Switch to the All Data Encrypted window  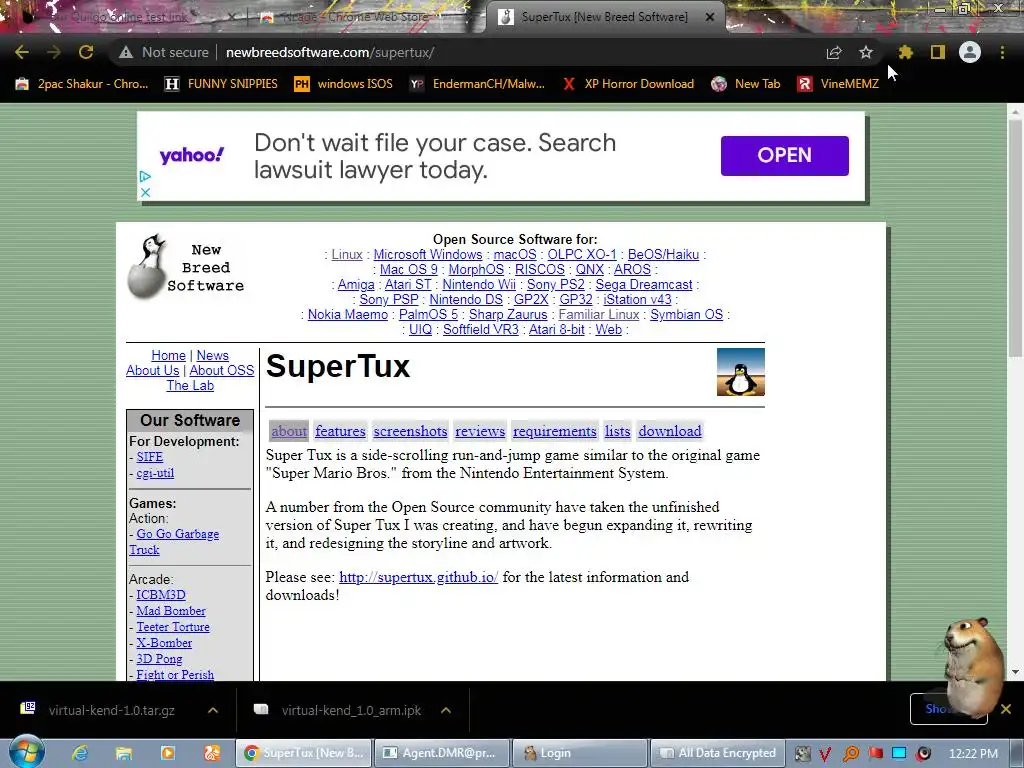[716, 753]
